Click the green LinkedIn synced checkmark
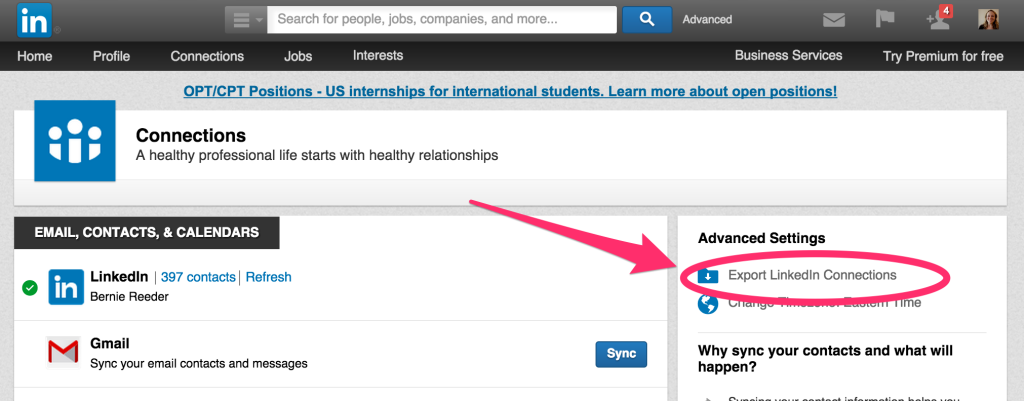The height and width of the screenshot is (401, 1024). [30, 288]
